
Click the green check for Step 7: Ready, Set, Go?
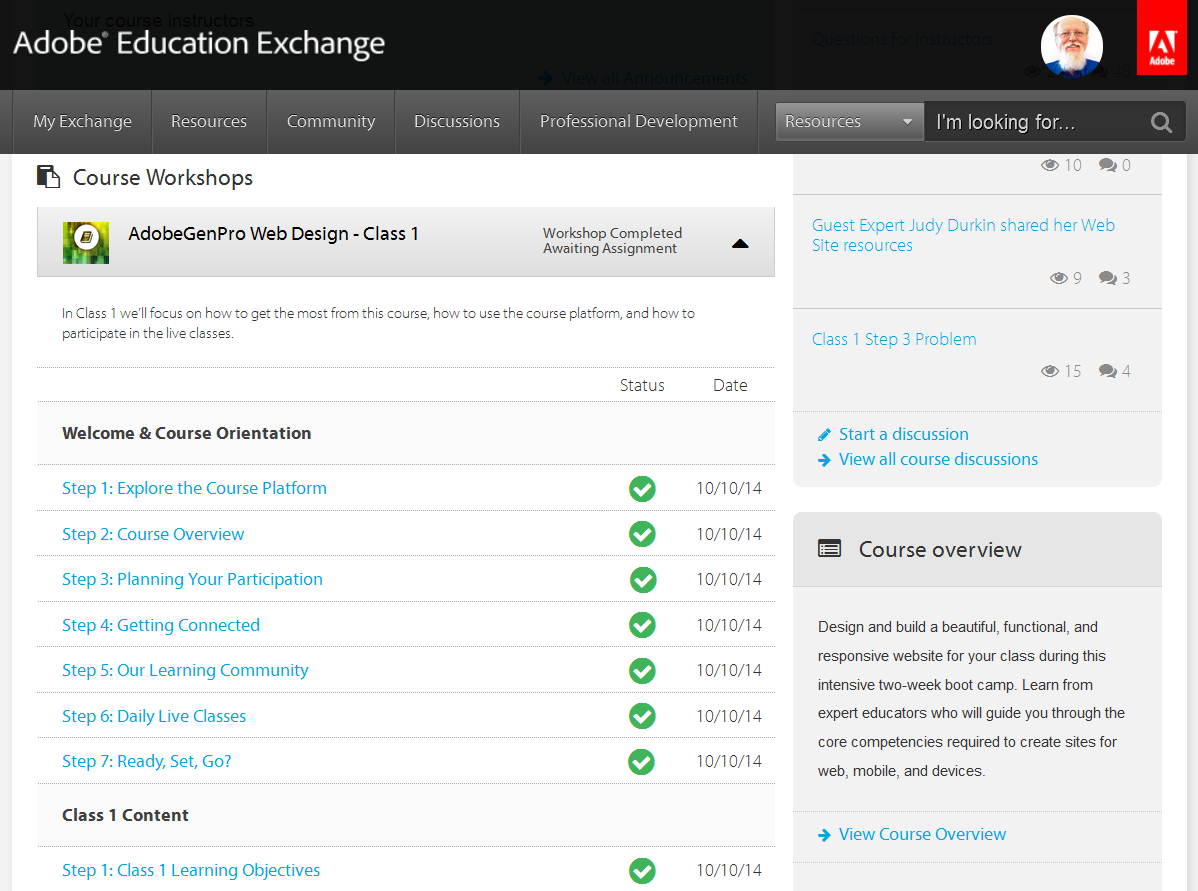(642, 762)
